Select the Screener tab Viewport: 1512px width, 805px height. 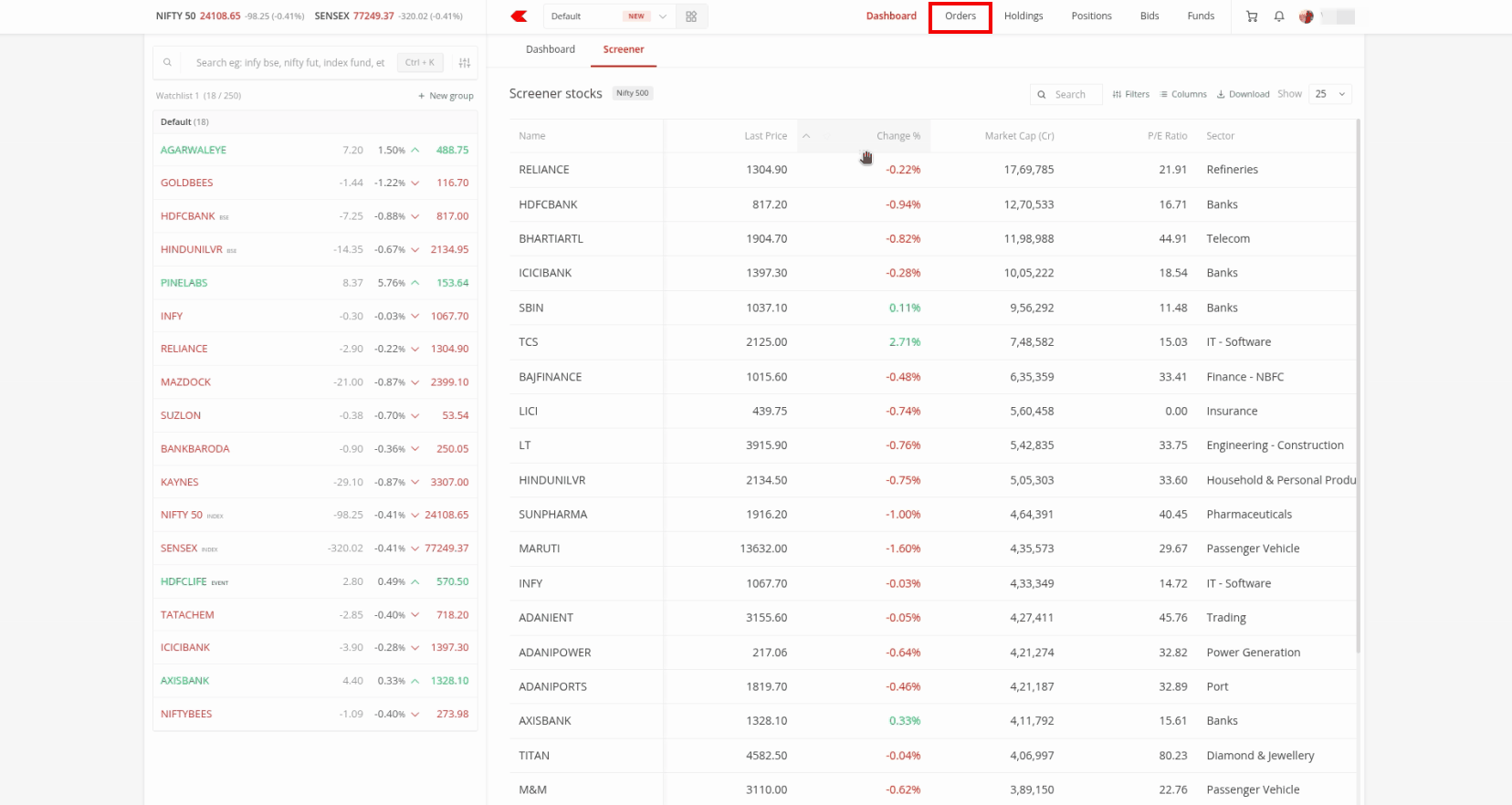(624, 49)
